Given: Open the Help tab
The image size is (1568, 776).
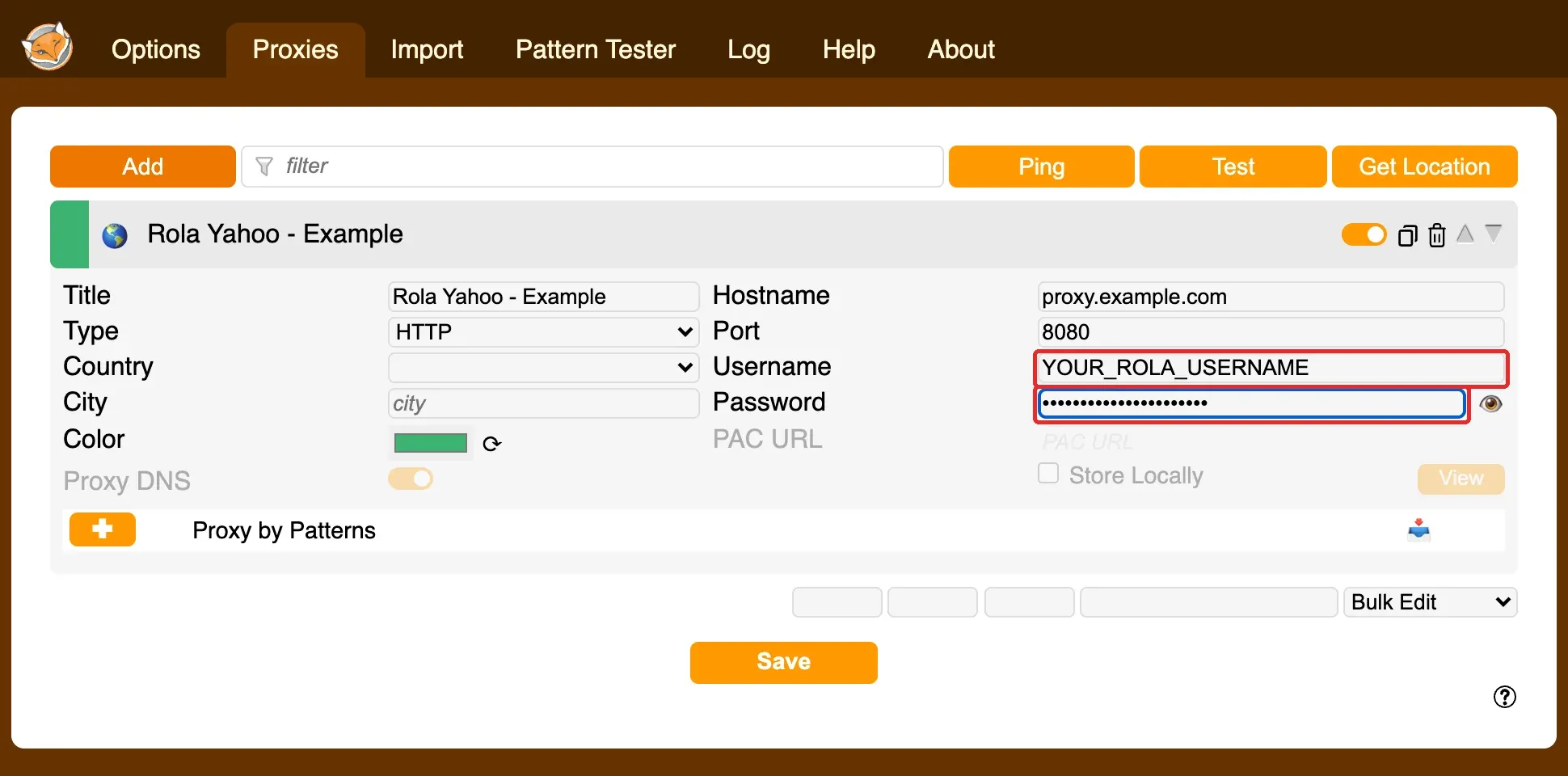Looking at the screenshot, I should point(849,49).
